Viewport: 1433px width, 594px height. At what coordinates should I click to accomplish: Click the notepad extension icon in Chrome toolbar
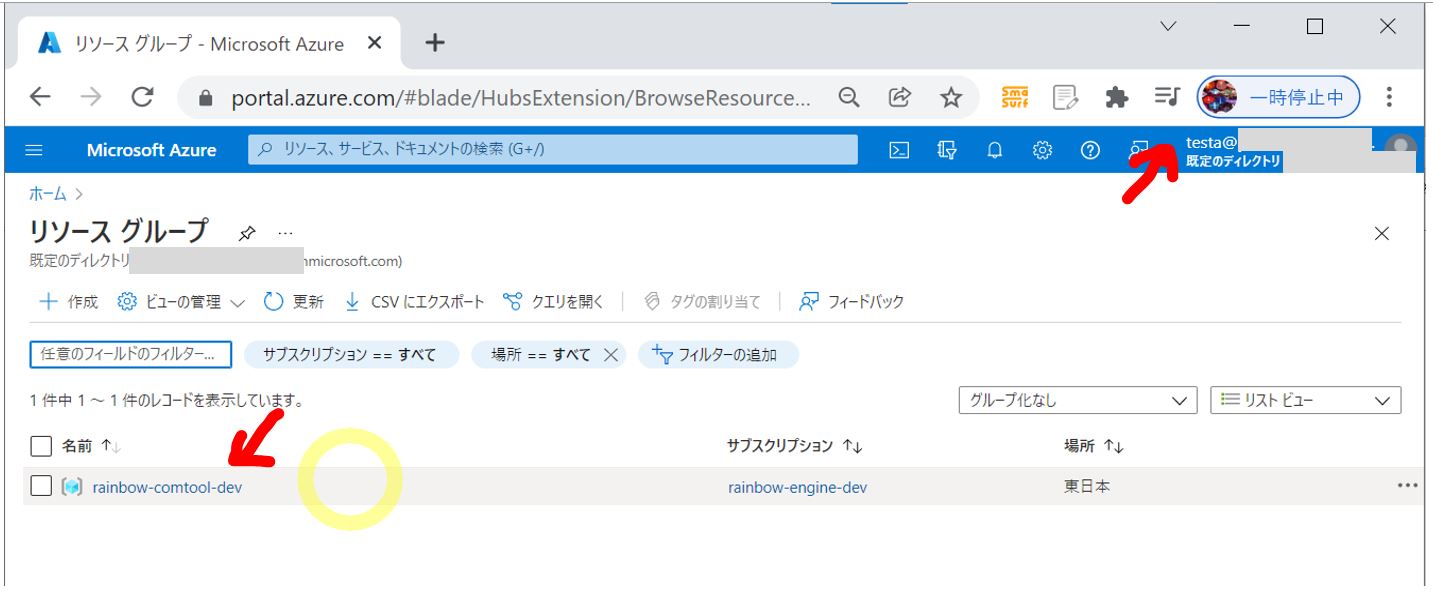tap(1066, 97)
